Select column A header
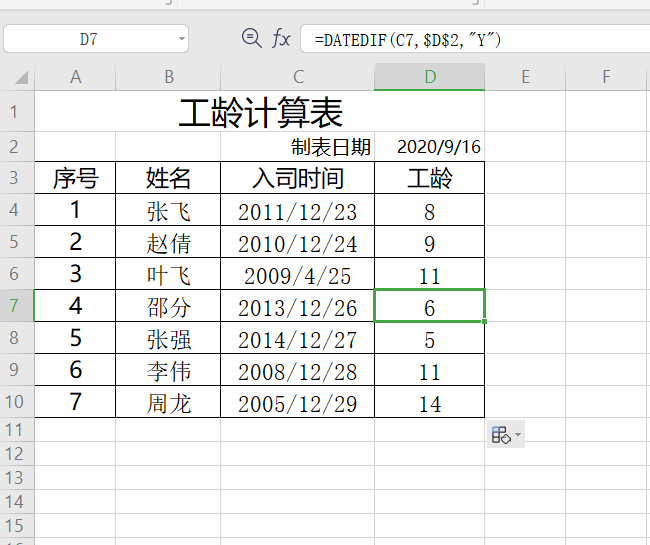This screenshot has width=650, height=545. [75, 77]
